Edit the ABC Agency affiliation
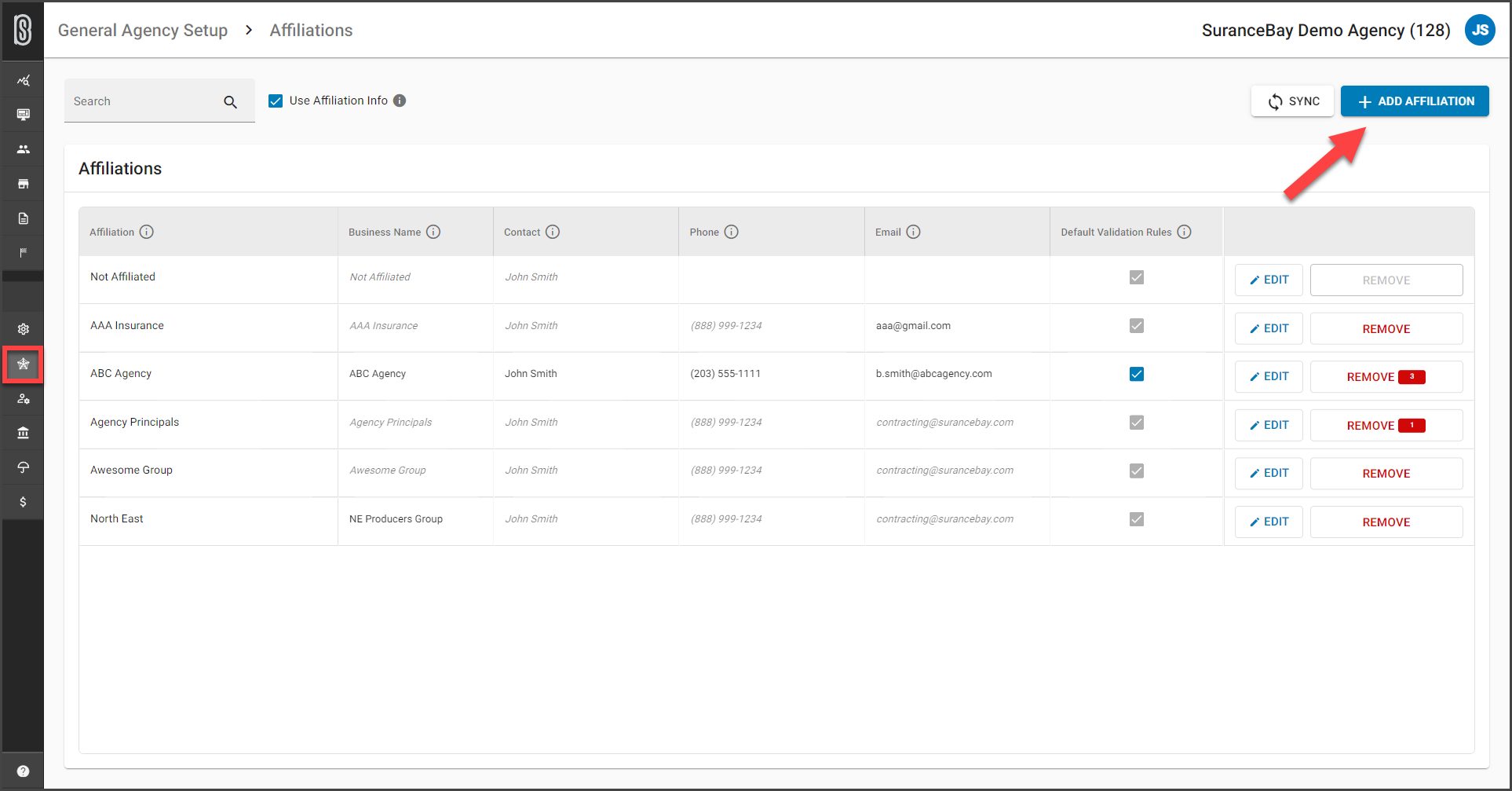This screenshot has height=791, width=1512. [x=1269, y=376]
